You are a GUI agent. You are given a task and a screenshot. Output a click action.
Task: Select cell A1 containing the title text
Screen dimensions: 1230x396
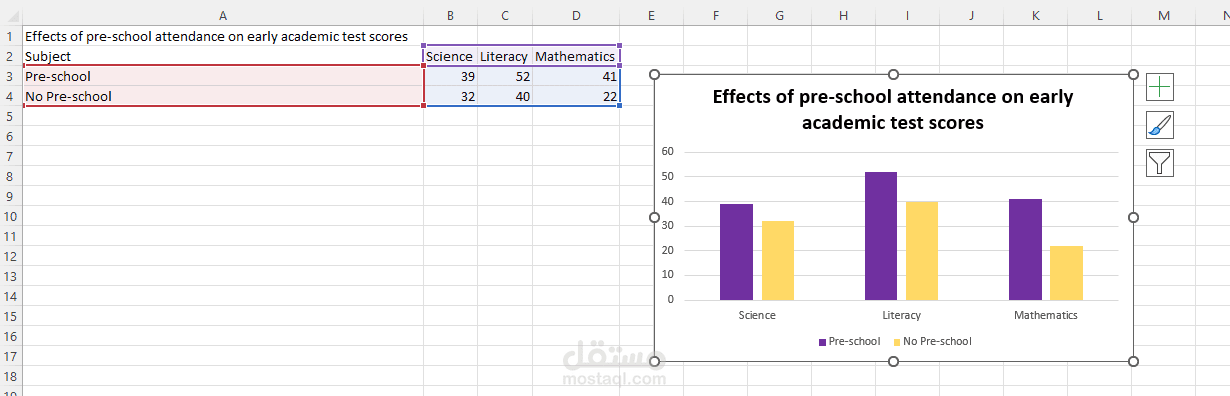pos(222,36)
